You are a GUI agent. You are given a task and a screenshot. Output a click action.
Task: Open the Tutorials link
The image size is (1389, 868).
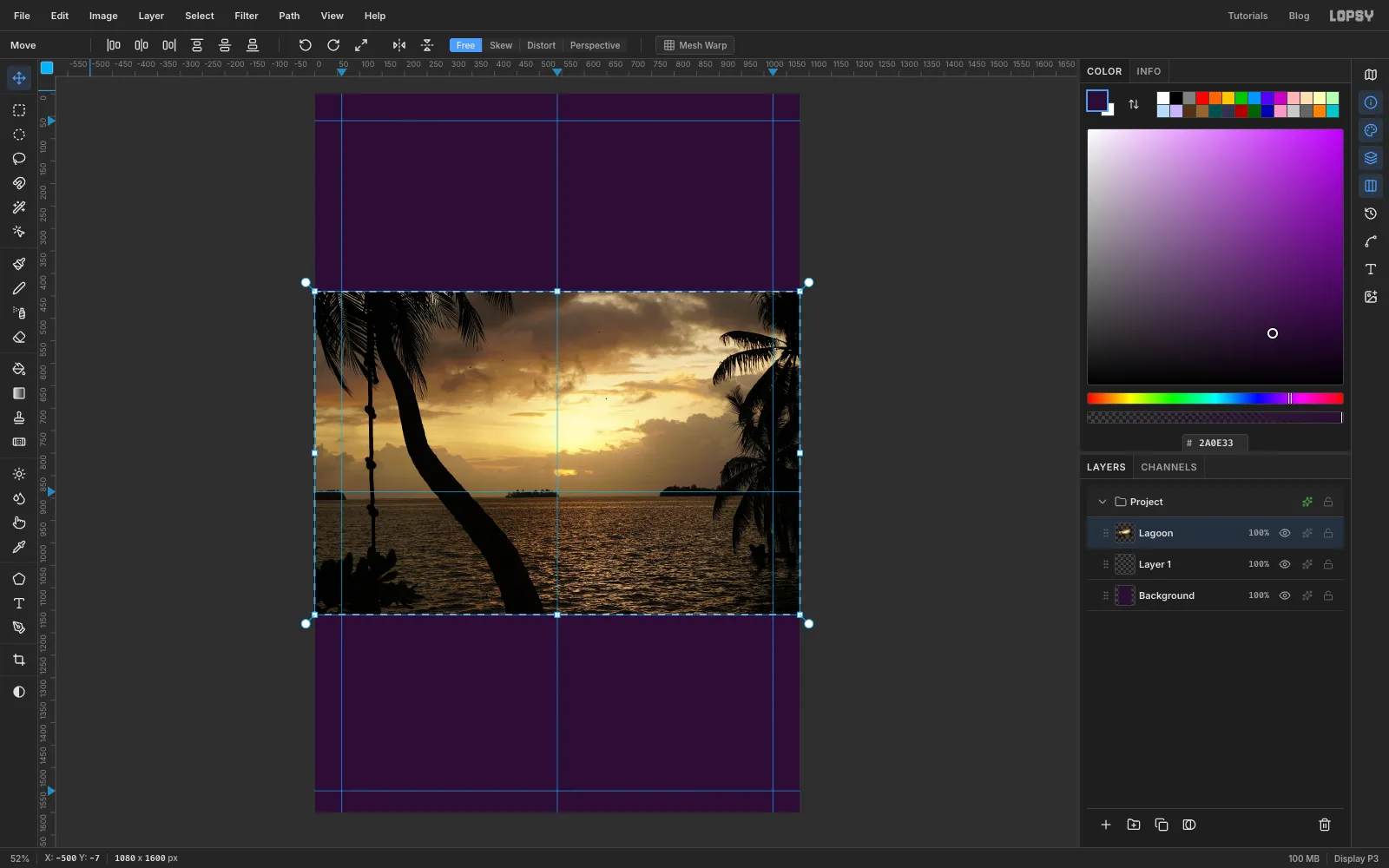tap(1247, 16)
